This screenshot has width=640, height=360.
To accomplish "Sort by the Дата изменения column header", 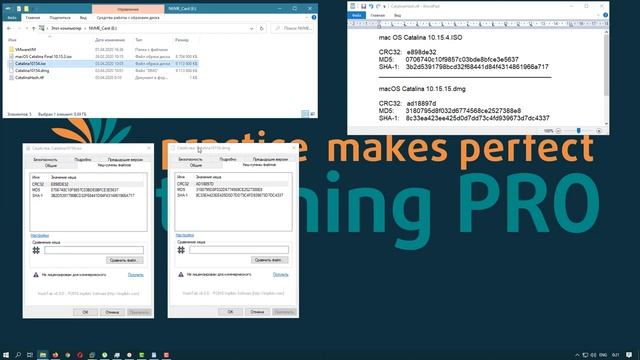I will 110,40.
